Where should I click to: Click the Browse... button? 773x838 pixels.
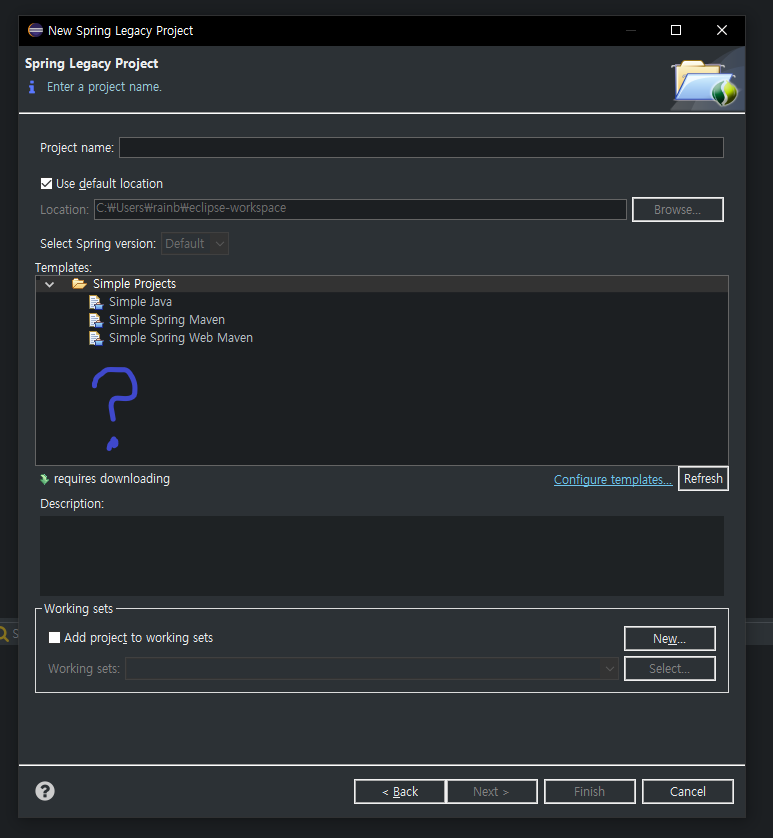click(677, 210)
